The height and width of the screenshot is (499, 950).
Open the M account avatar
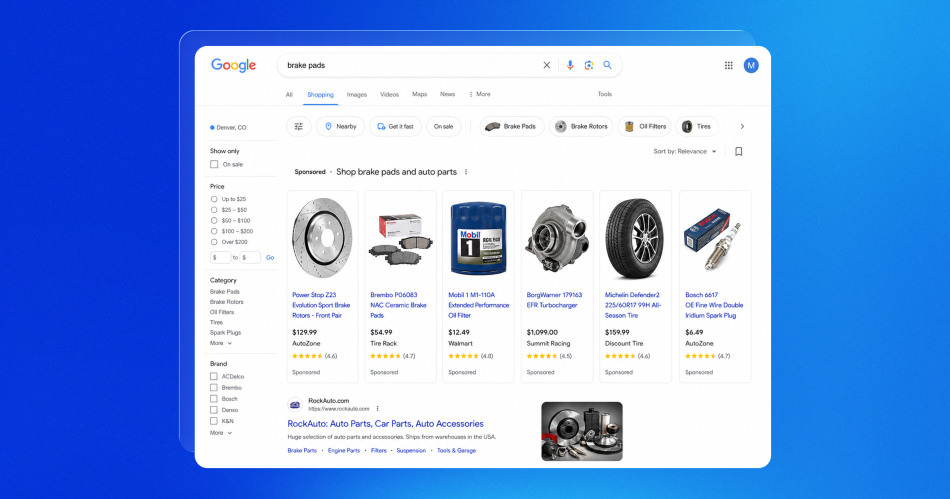[751, 65]
